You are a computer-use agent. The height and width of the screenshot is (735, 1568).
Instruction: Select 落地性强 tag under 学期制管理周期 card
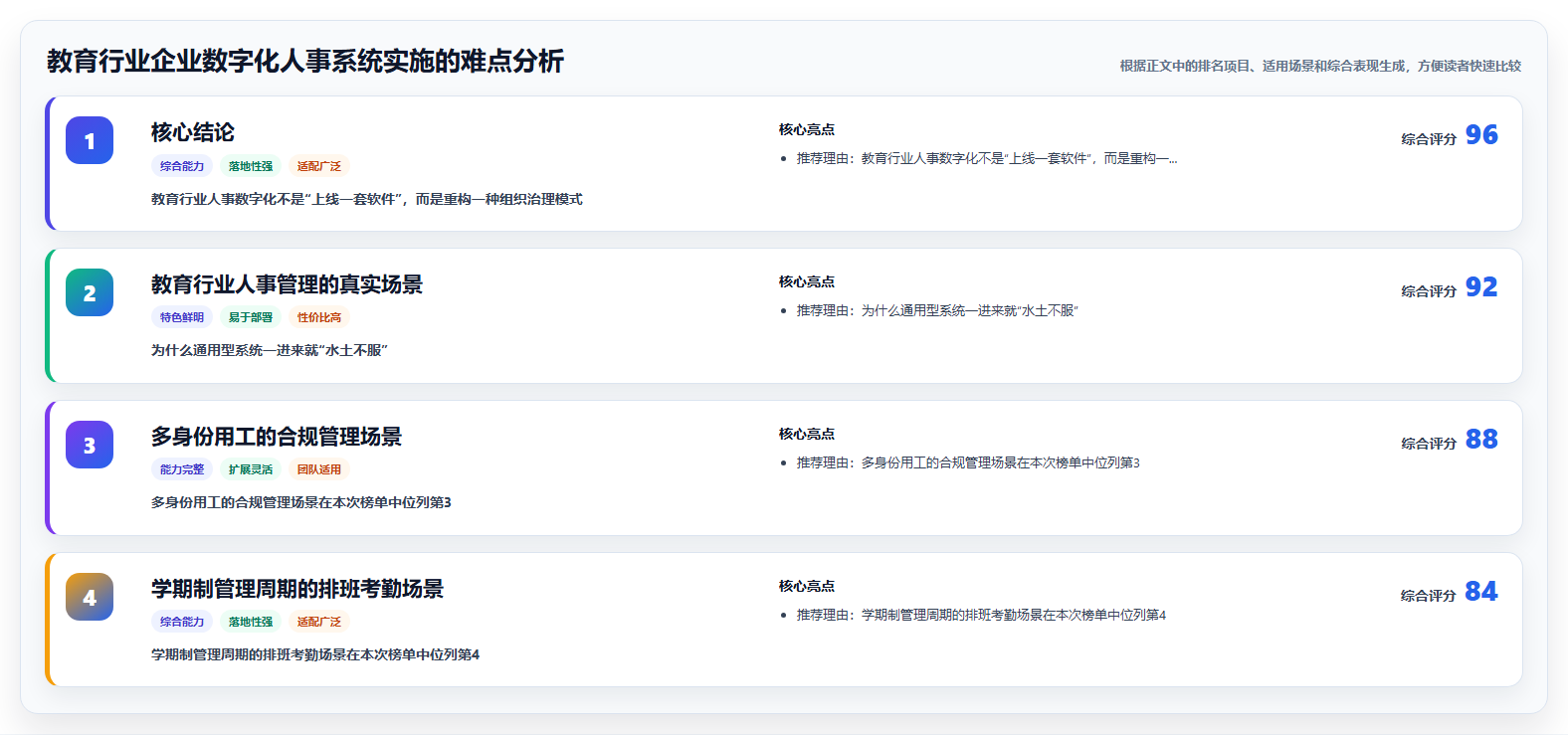coord(251,622)
